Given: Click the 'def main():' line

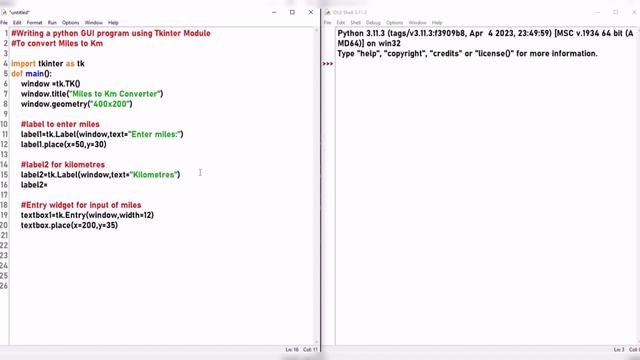Looking at the screenshot, I should pos(31,74).
